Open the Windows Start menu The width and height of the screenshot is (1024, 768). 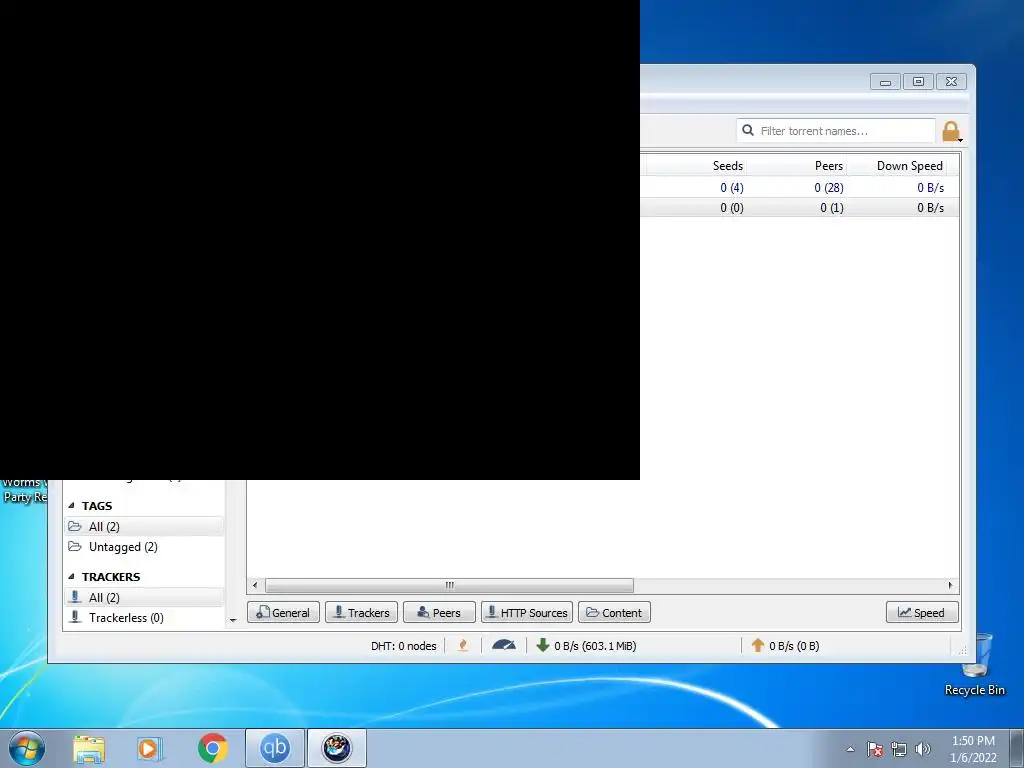pos(27,748)
